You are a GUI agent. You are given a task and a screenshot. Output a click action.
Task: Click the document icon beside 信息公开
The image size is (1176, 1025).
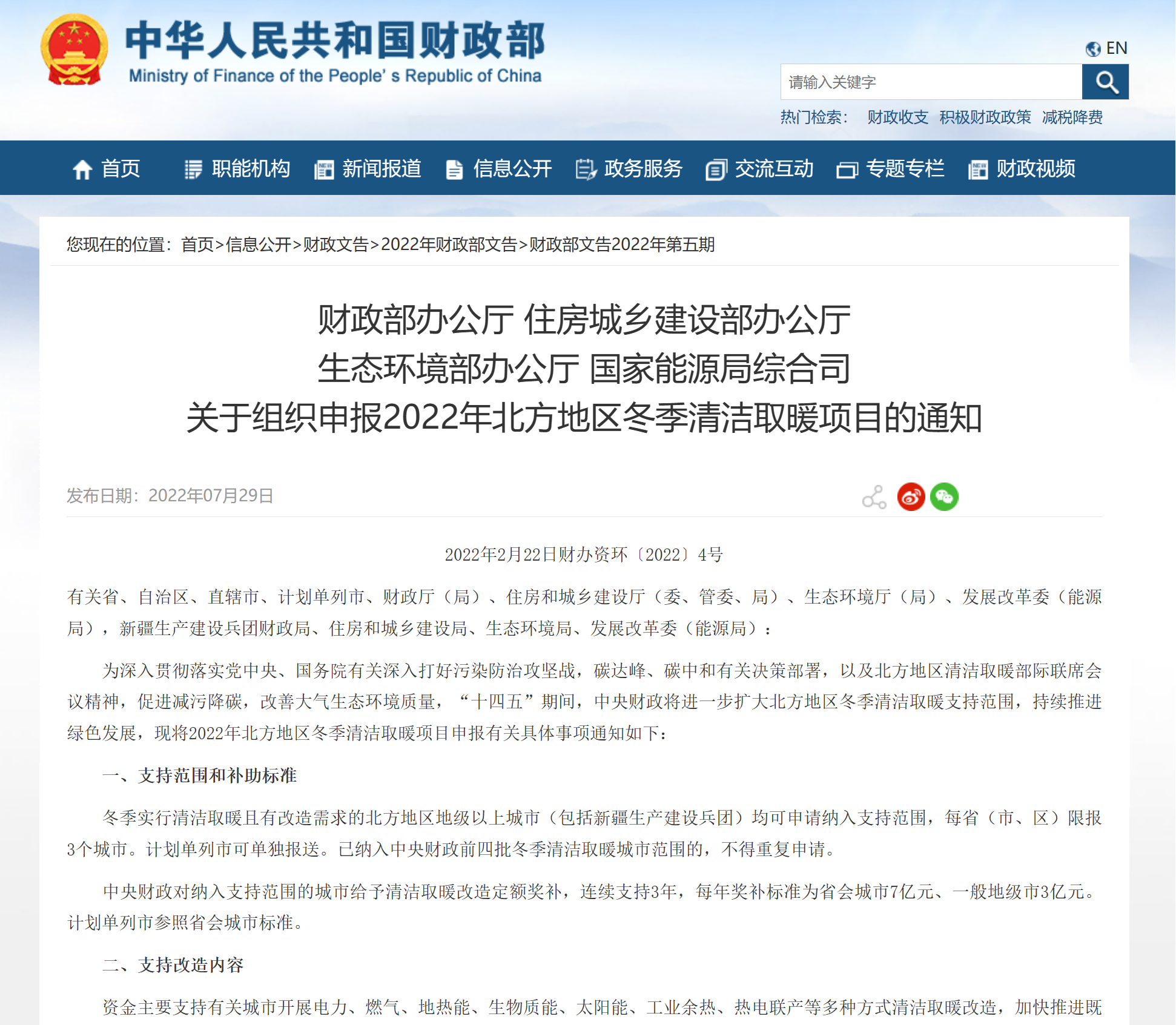pyautogui.click(x=454, y=170)
